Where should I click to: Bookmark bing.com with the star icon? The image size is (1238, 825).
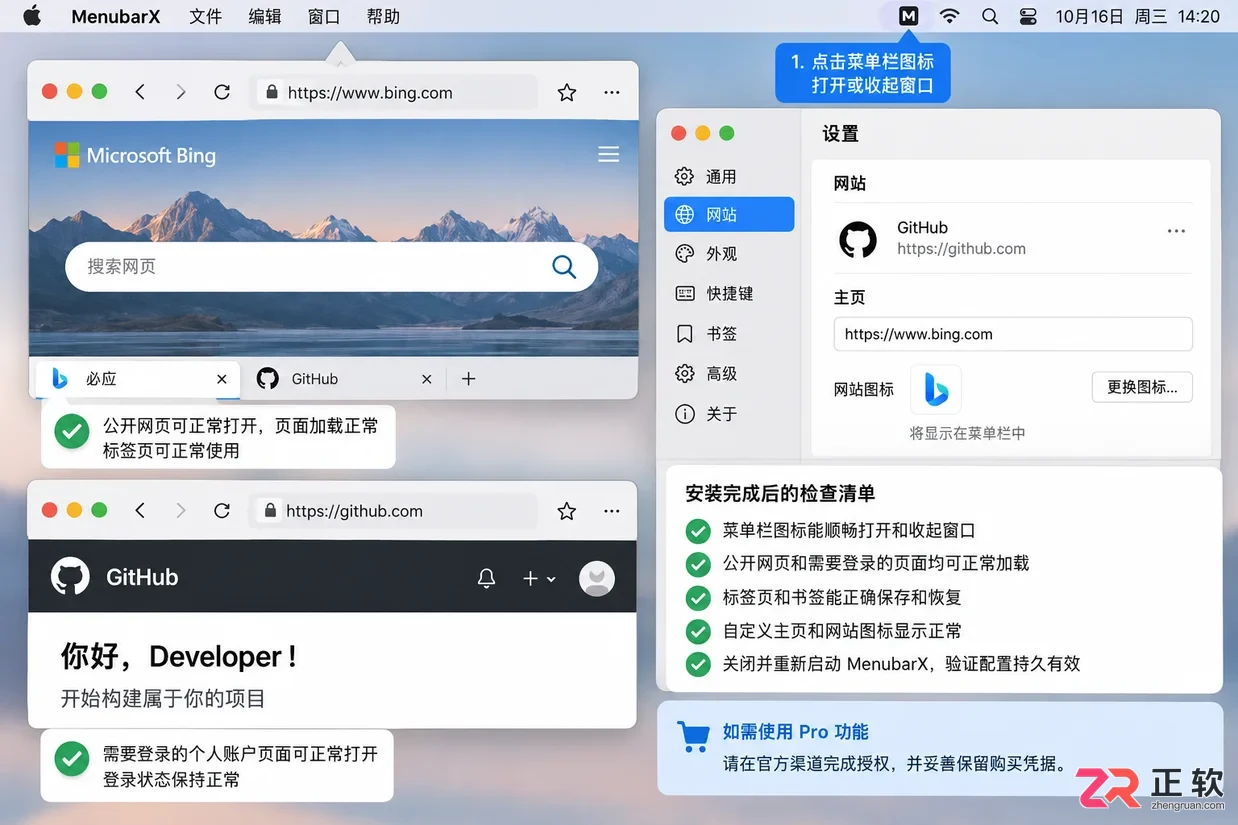(x=567, y=92)
